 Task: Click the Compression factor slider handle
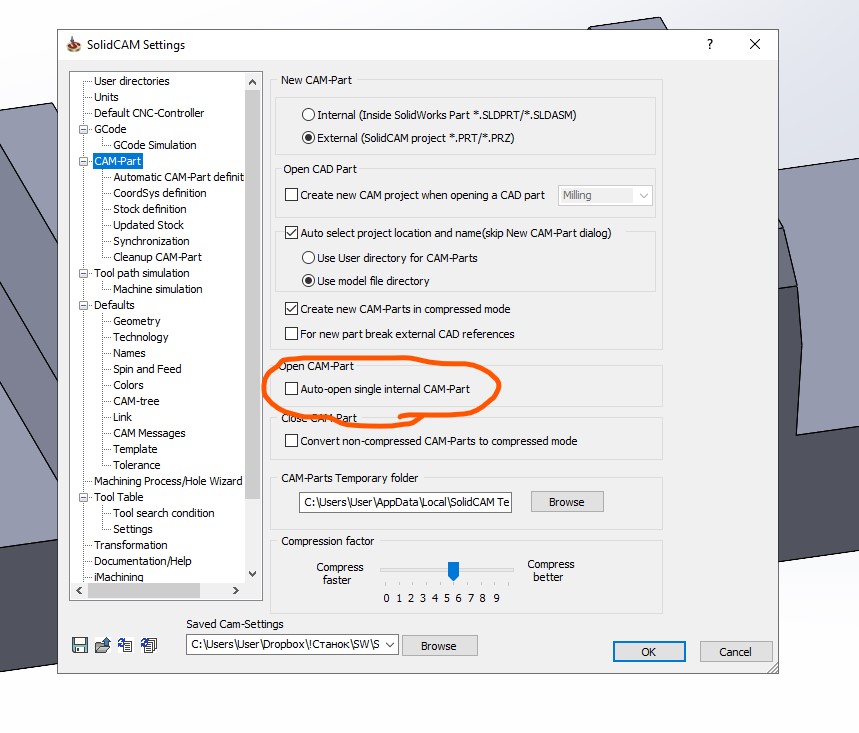point(453,570)
